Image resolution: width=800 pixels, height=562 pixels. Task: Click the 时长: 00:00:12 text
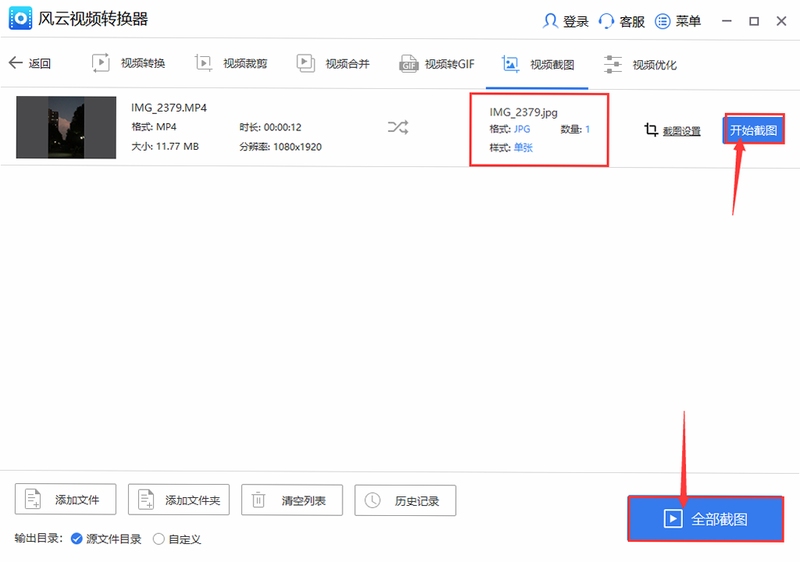[270, 127]
